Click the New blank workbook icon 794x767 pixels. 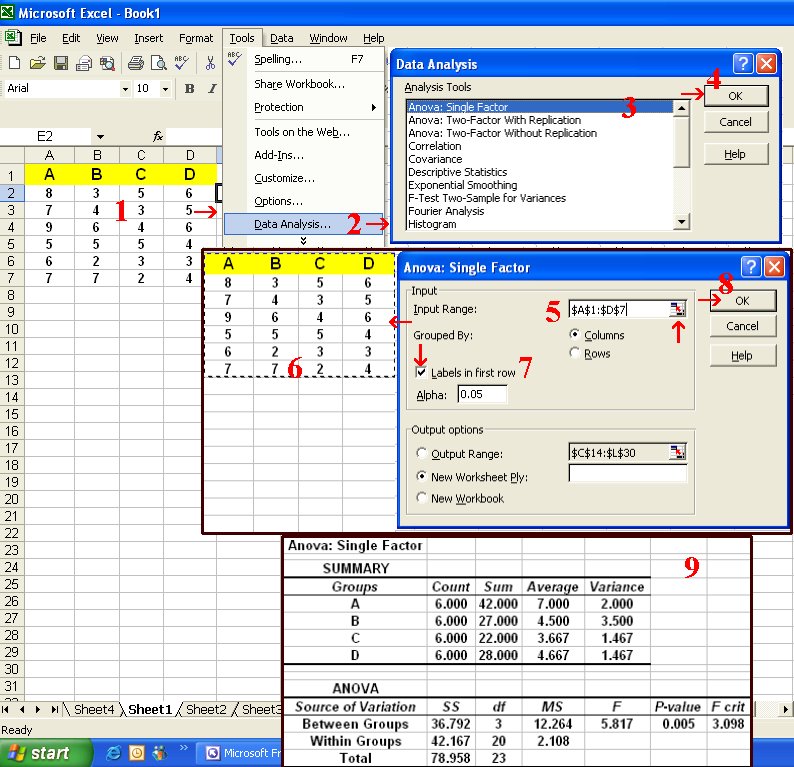tap(15, 63)
